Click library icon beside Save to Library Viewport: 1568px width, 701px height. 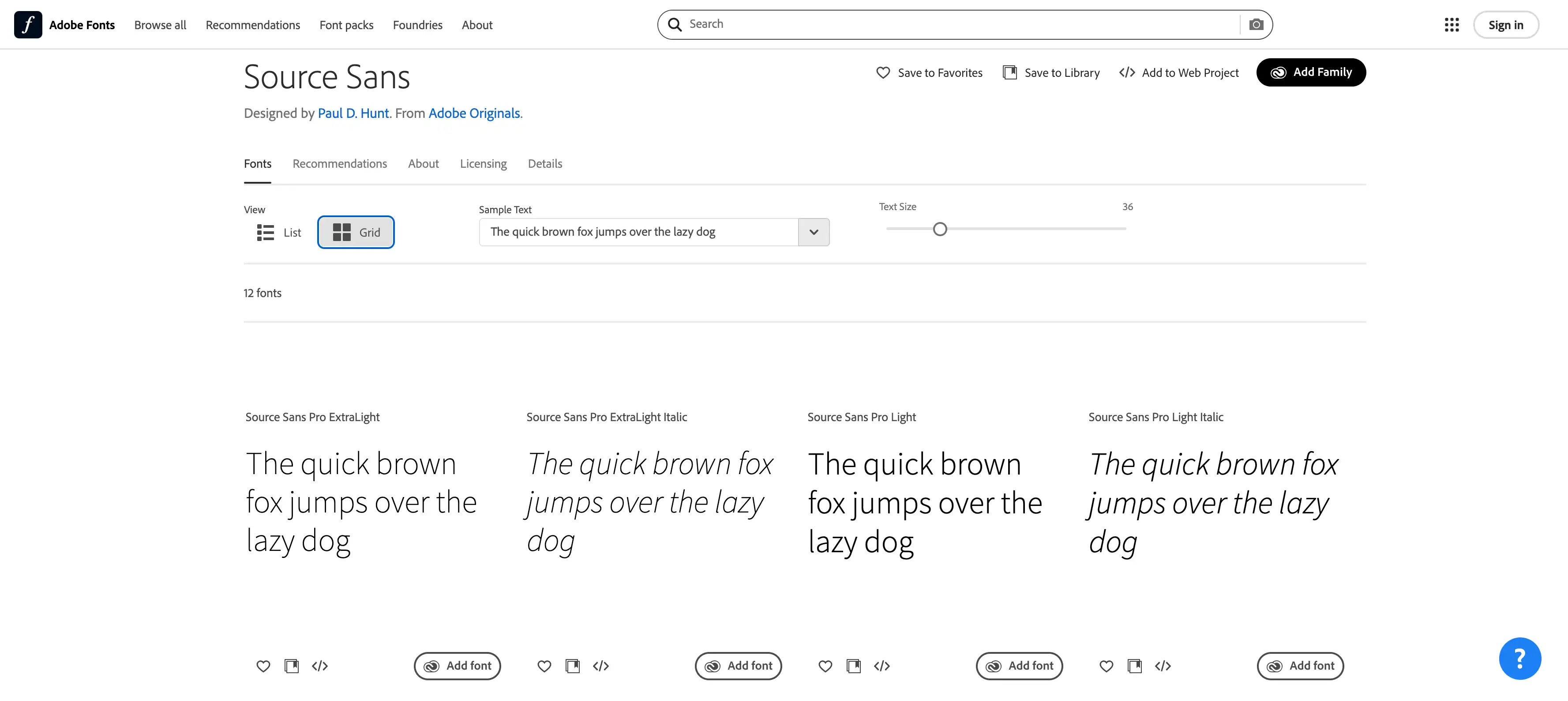1009,72
